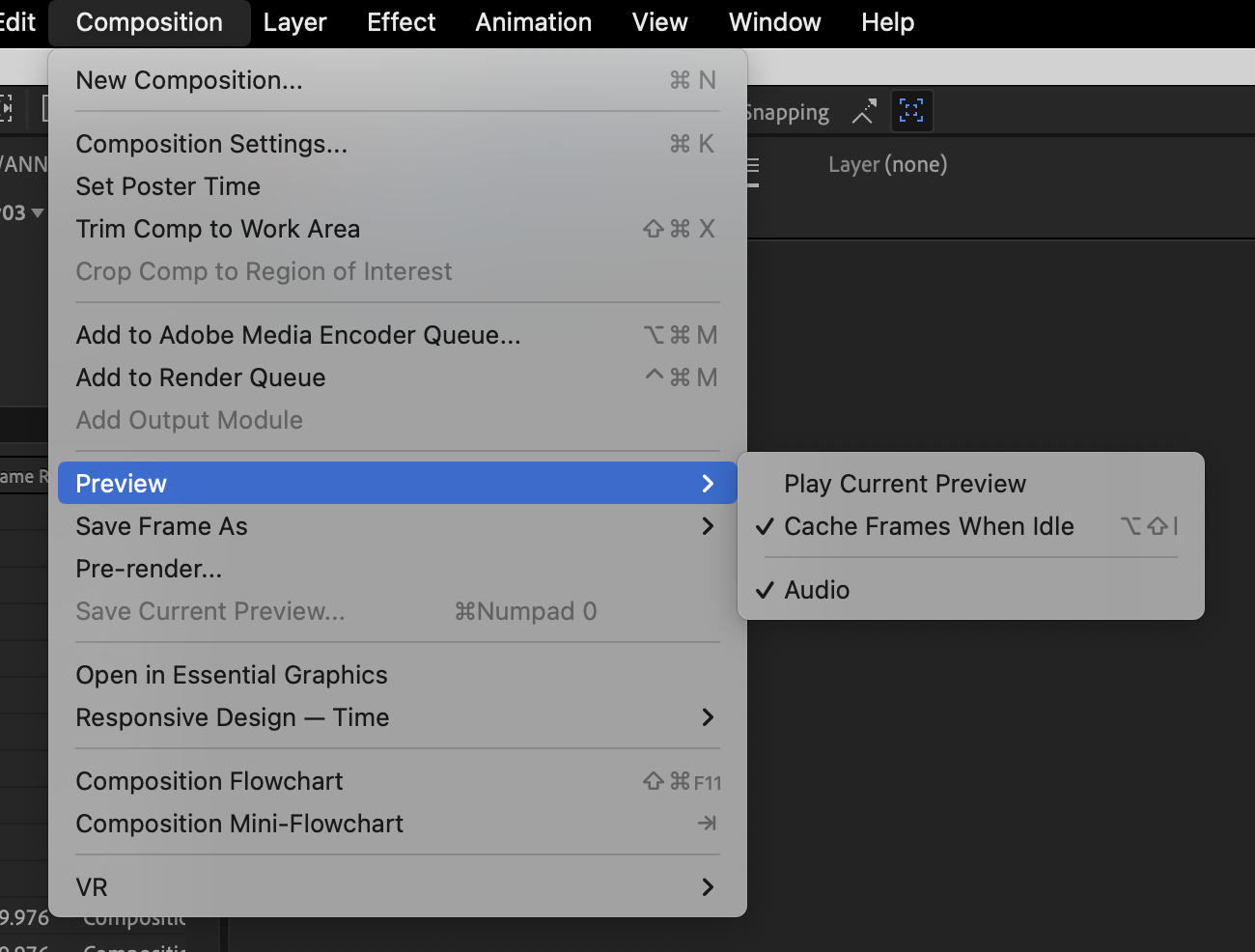Screen dimensions: 1255x952
Task: Toggle Snapping in the toolbar
Action: pyautogui.click(x=786, y=111)
